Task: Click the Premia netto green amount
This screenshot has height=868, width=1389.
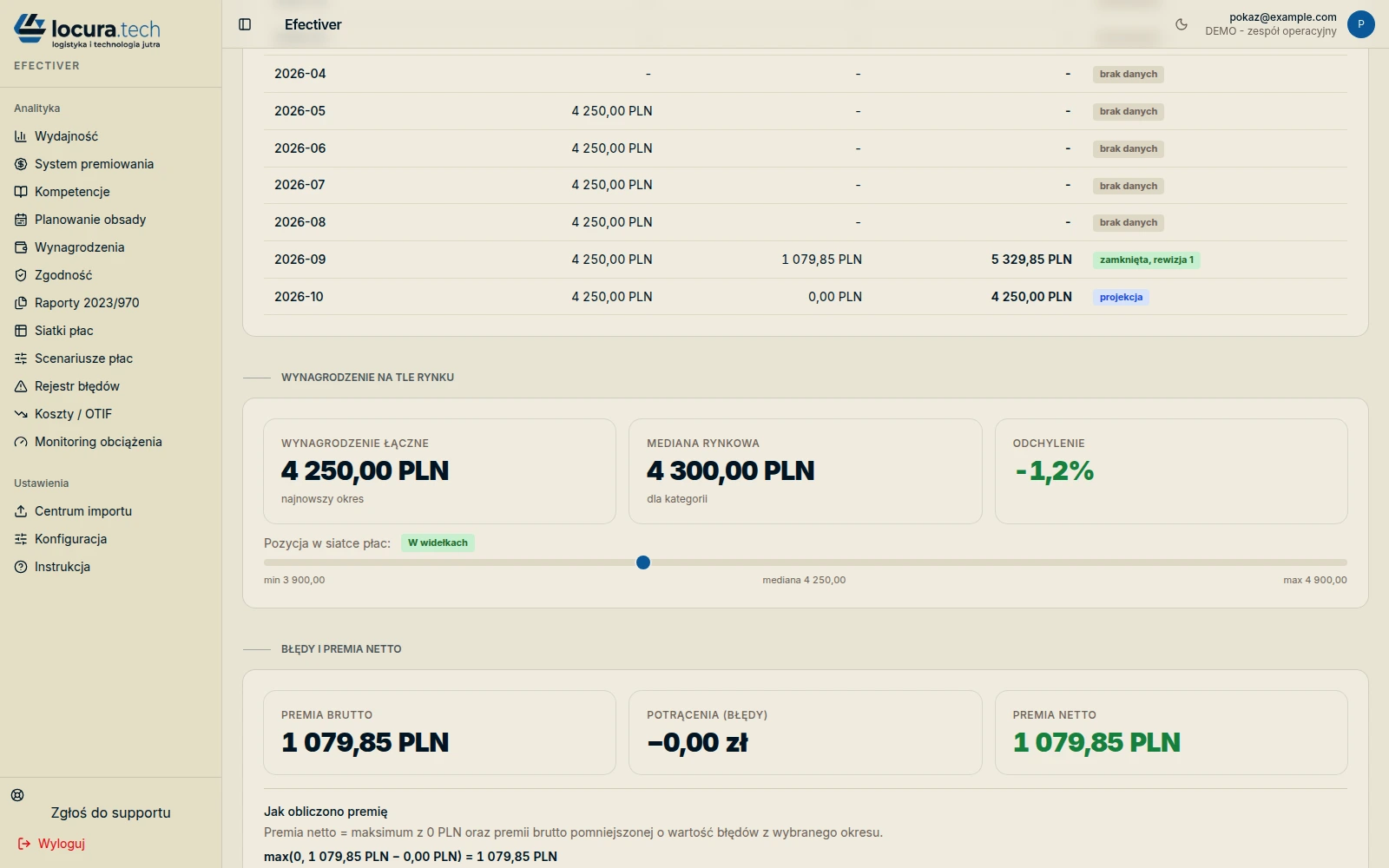Action: [1096, 742]
